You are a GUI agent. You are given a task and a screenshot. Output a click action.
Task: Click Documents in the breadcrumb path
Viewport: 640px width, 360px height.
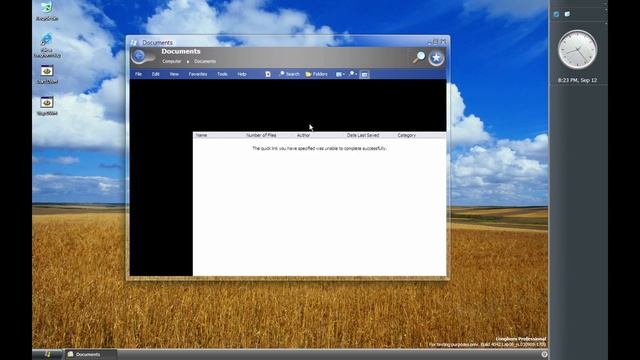tap(205, 62)
